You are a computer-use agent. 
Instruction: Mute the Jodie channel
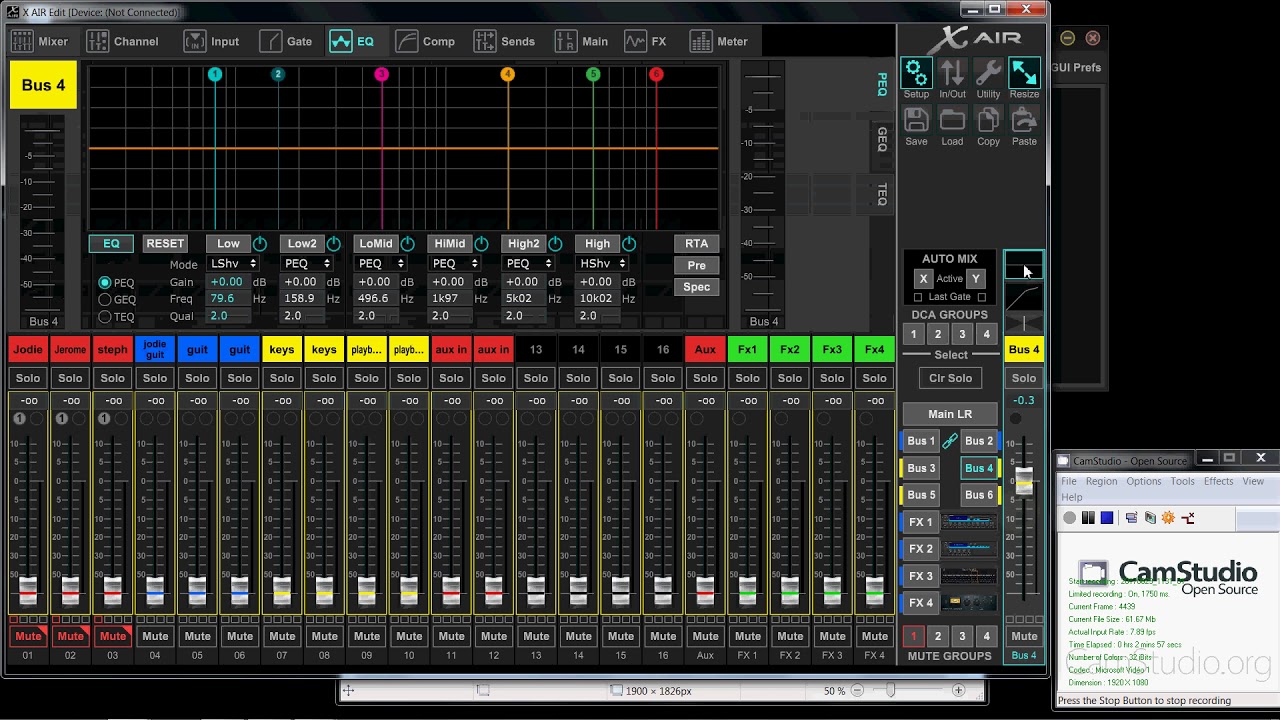point(28,636)
